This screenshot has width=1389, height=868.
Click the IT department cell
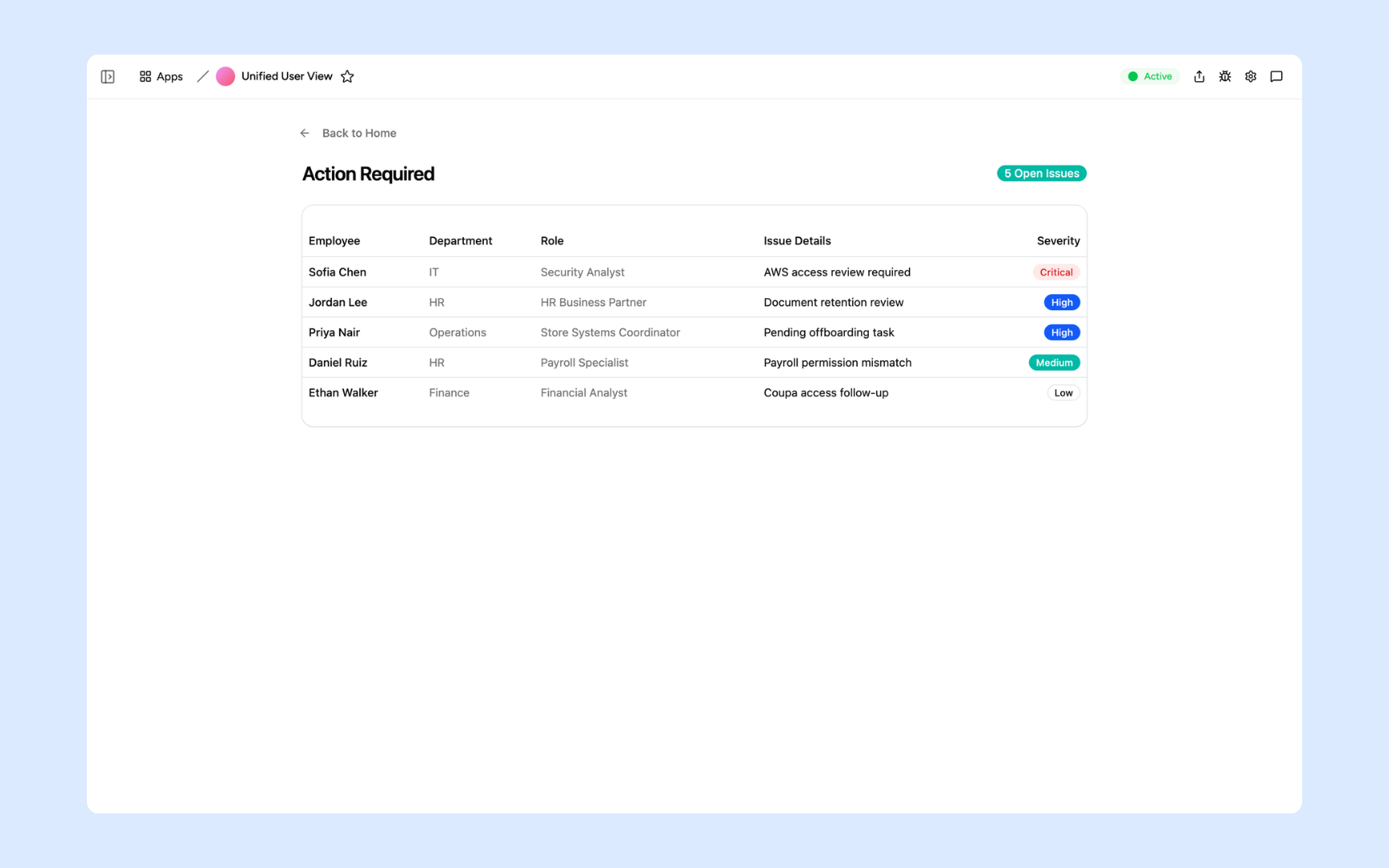pyautogui.click(x=434, y=272)
